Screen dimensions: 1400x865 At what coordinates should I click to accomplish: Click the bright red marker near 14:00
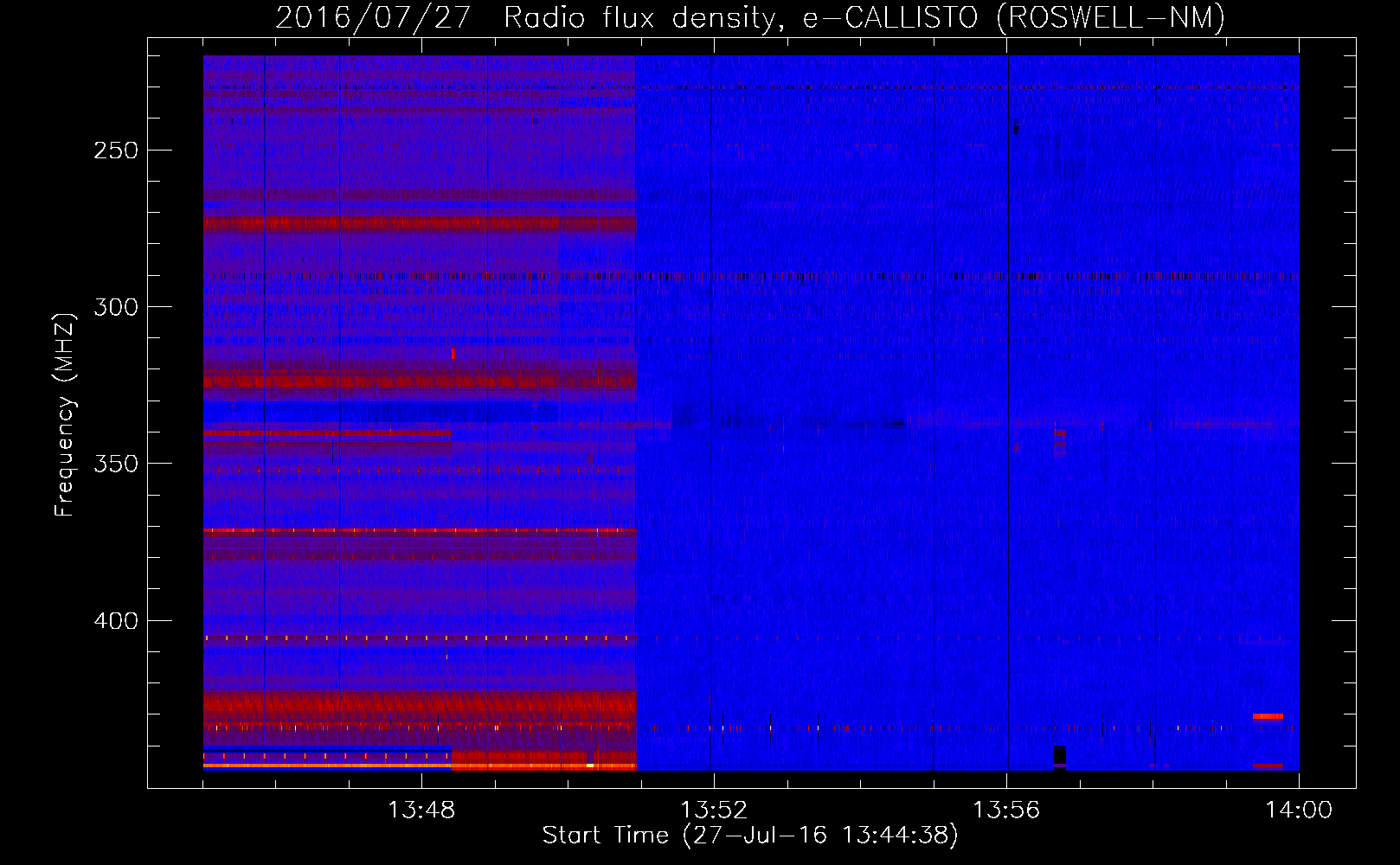click(1268, 716)
